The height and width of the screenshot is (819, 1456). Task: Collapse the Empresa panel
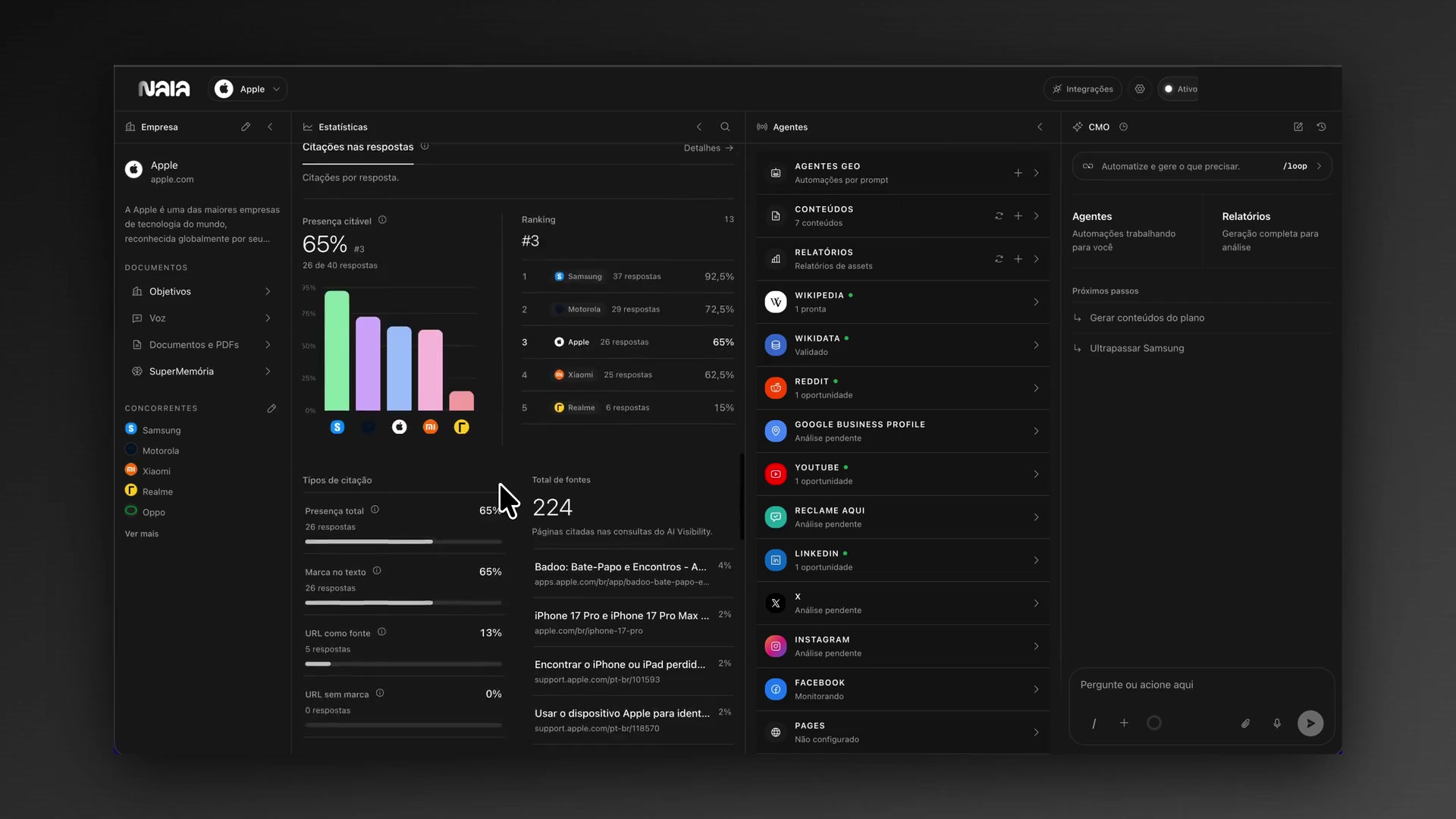click(x=270, y=127)
